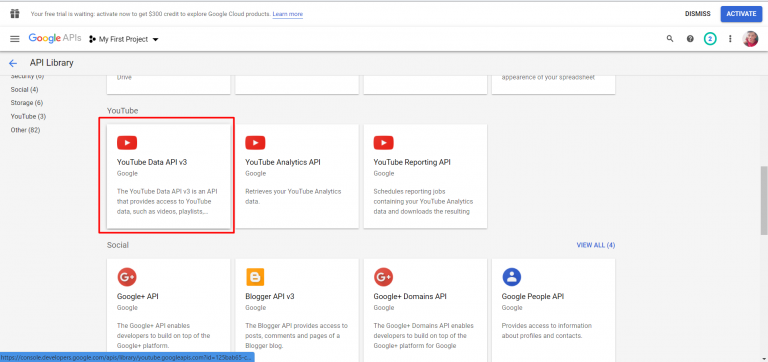
Task: Open the help question mark icon
Action: point(690,39)
